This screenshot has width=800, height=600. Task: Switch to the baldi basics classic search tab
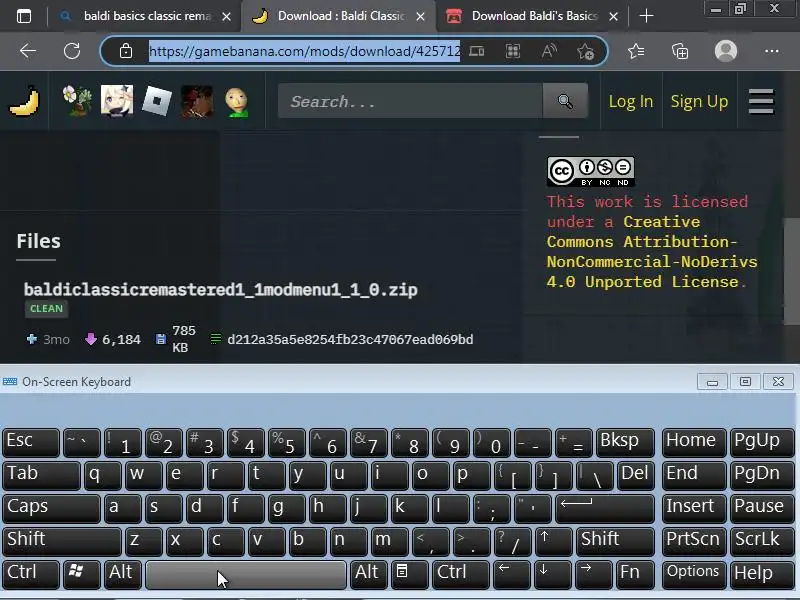pyautogui.click(x=145, y=16)
